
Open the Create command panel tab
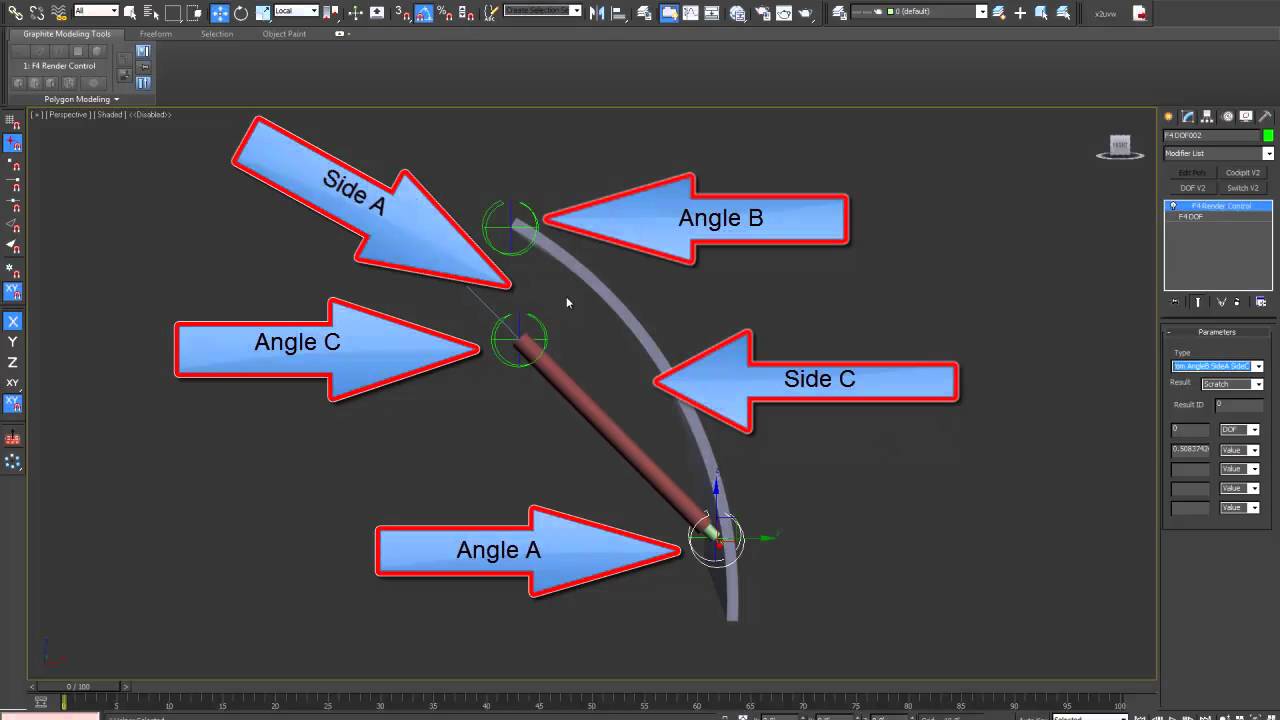point(1168,117)
